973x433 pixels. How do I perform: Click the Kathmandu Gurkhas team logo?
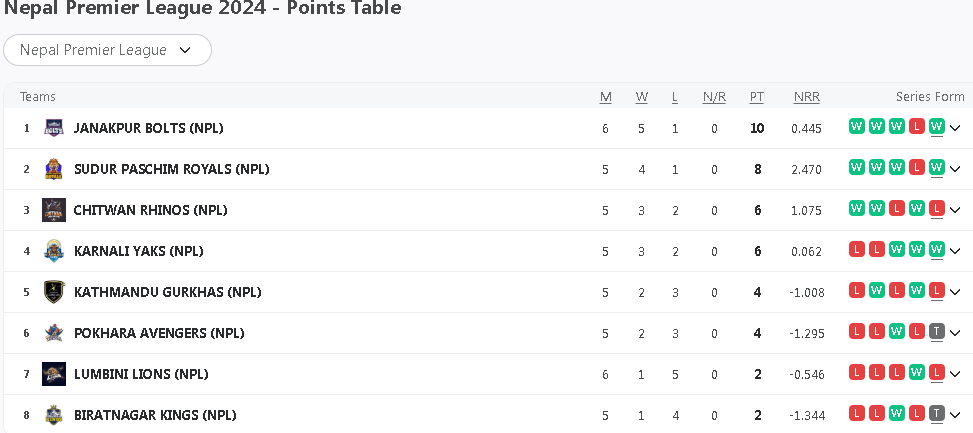(x=54, y=292)
